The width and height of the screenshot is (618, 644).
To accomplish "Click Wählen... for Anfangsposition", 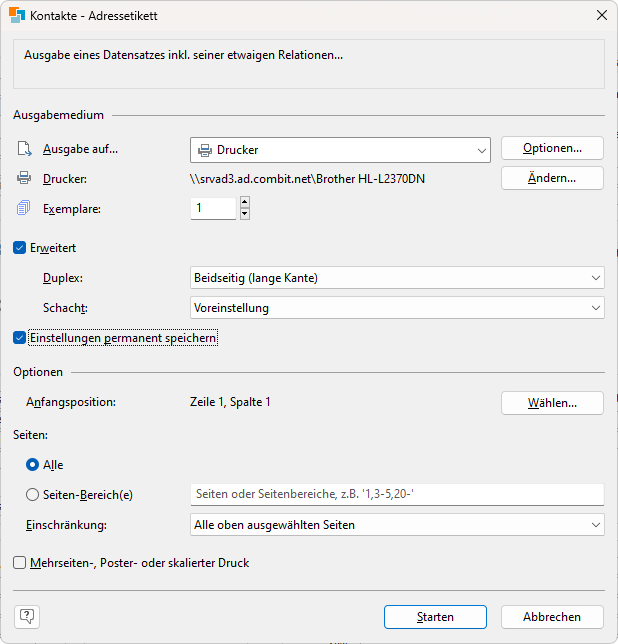I will click(552, 403).
